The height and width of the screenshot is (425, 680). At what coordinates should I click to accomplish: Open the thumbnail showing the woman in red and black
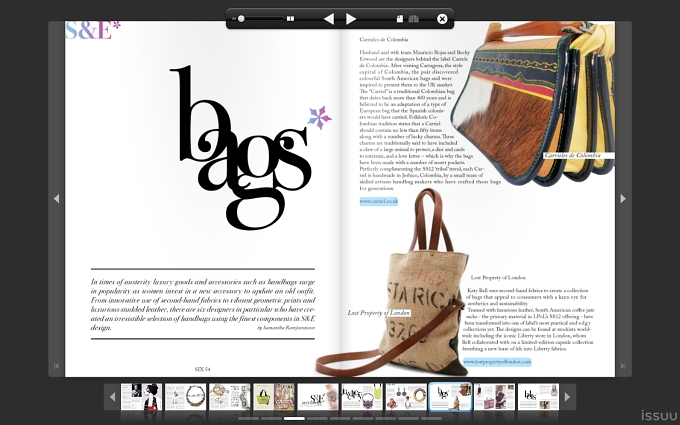tap(141, 396)
